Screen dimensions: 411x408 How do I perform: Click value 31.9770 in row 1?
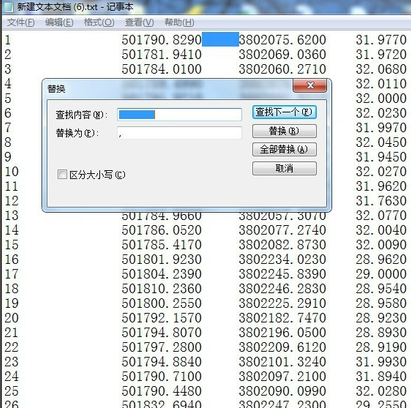pos(381,40)
